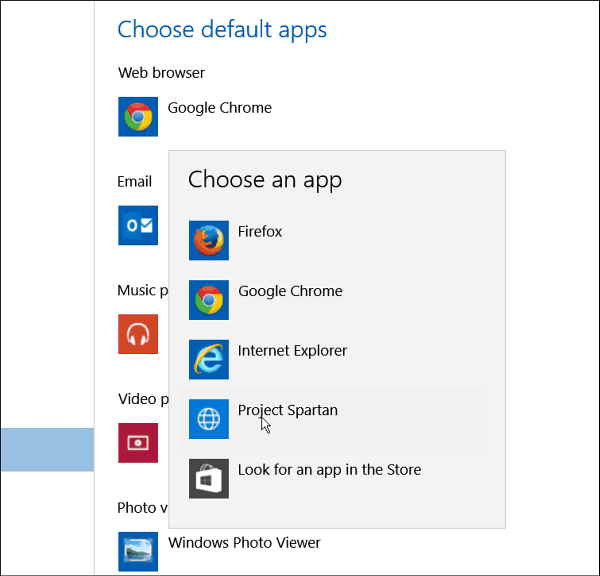Click the Windows Photo Viewer icon
This screenshot has height=576, width=600.
[138, 552]
